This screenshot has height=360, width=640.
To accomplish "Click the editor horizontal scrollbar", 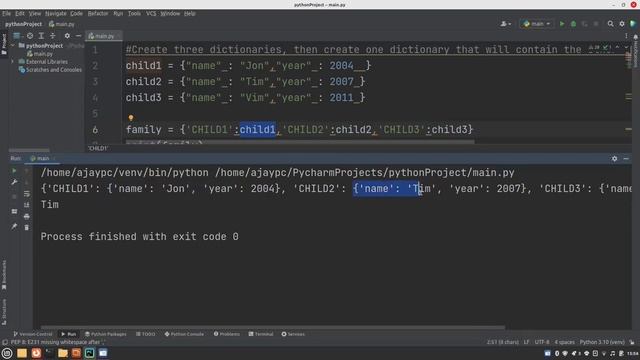I will (x=300, y=142).
